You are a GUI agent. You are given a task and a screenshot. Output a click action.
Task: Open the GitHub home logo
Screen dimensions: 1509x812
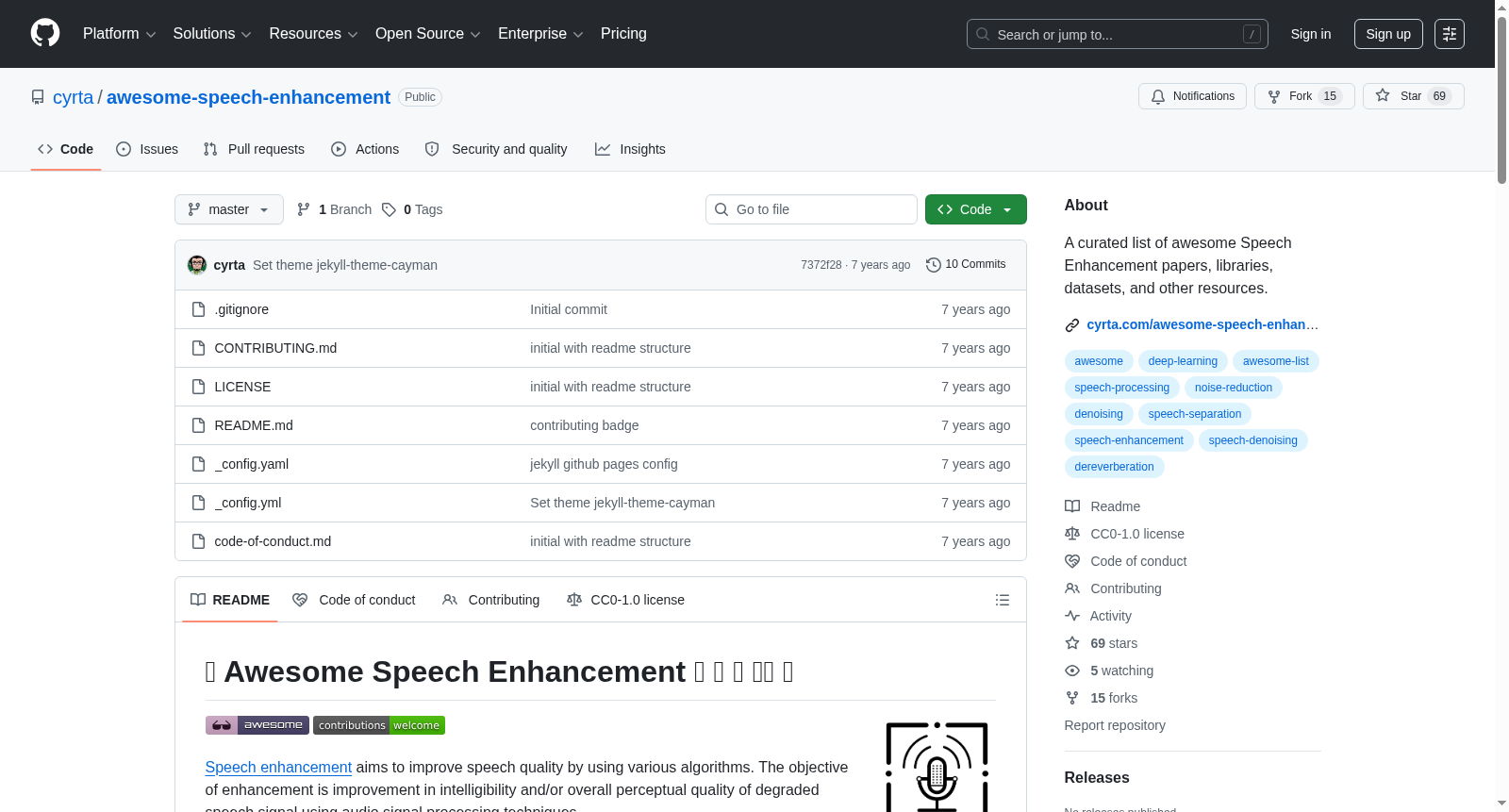[45, 33]
